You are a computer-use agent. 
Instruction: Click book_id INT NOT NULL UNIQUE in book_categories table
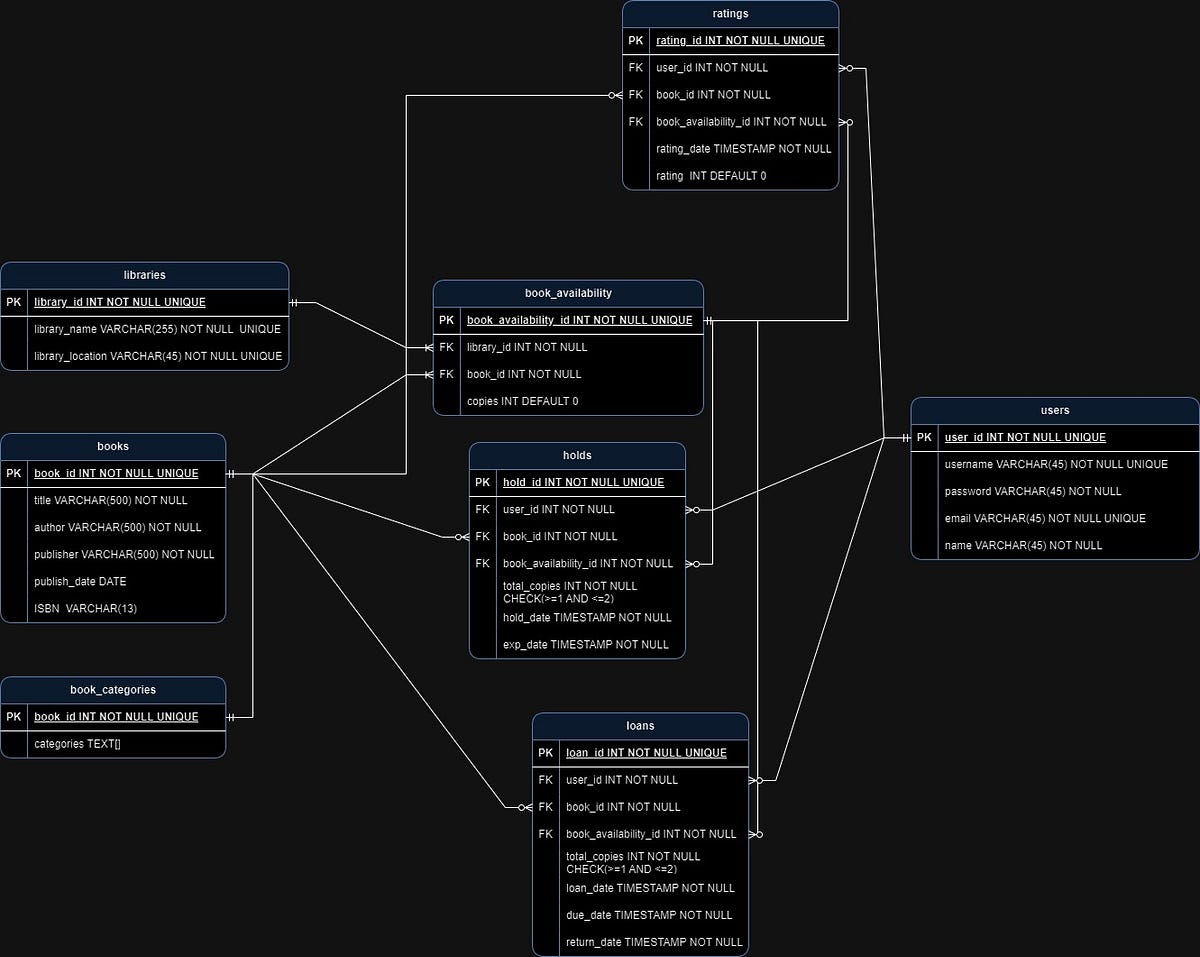pyautogui.click(x=113, y=717)
